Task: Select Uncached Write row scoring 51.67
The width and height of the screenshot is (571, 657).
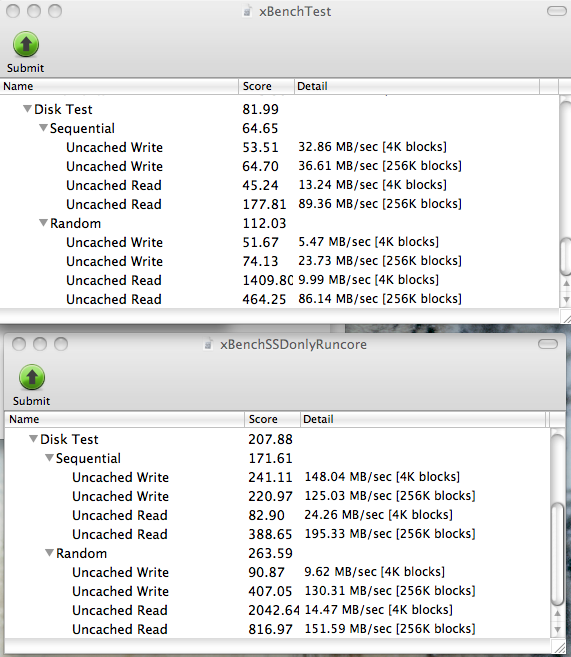Action: coord(279,242)
